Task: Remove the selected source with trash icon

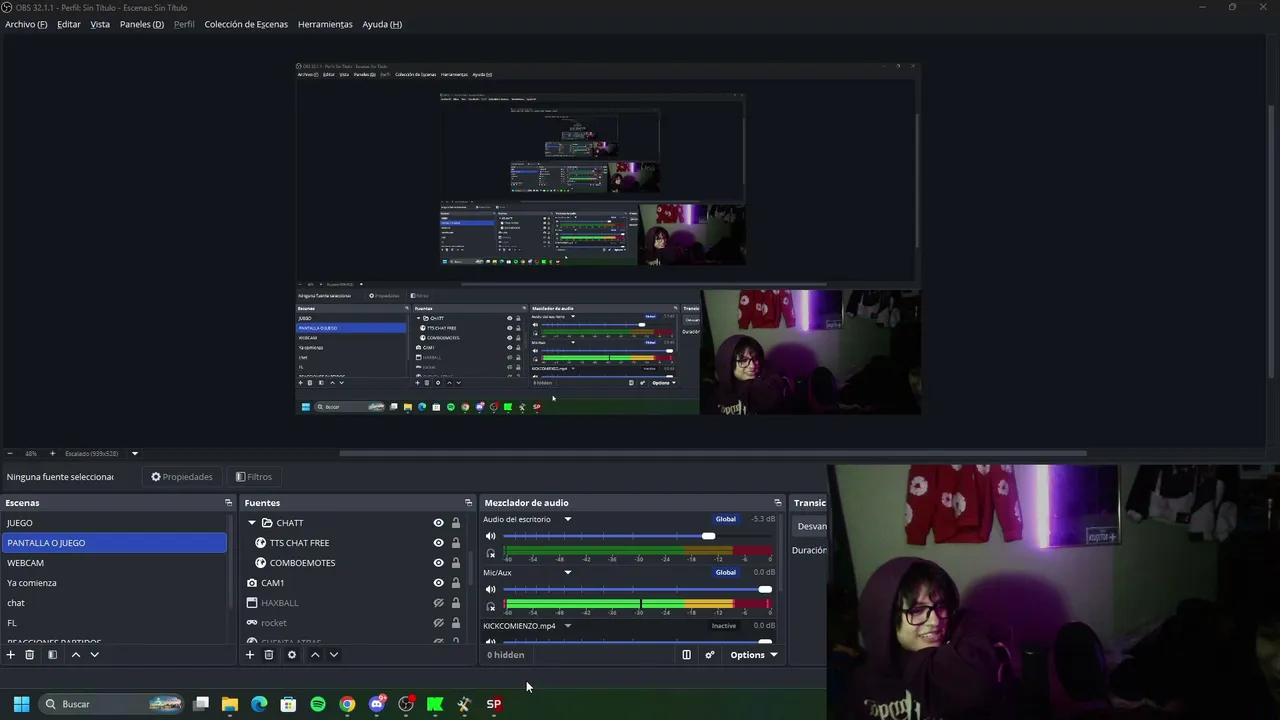Action: pyautogui.click(x=269, y=655)
